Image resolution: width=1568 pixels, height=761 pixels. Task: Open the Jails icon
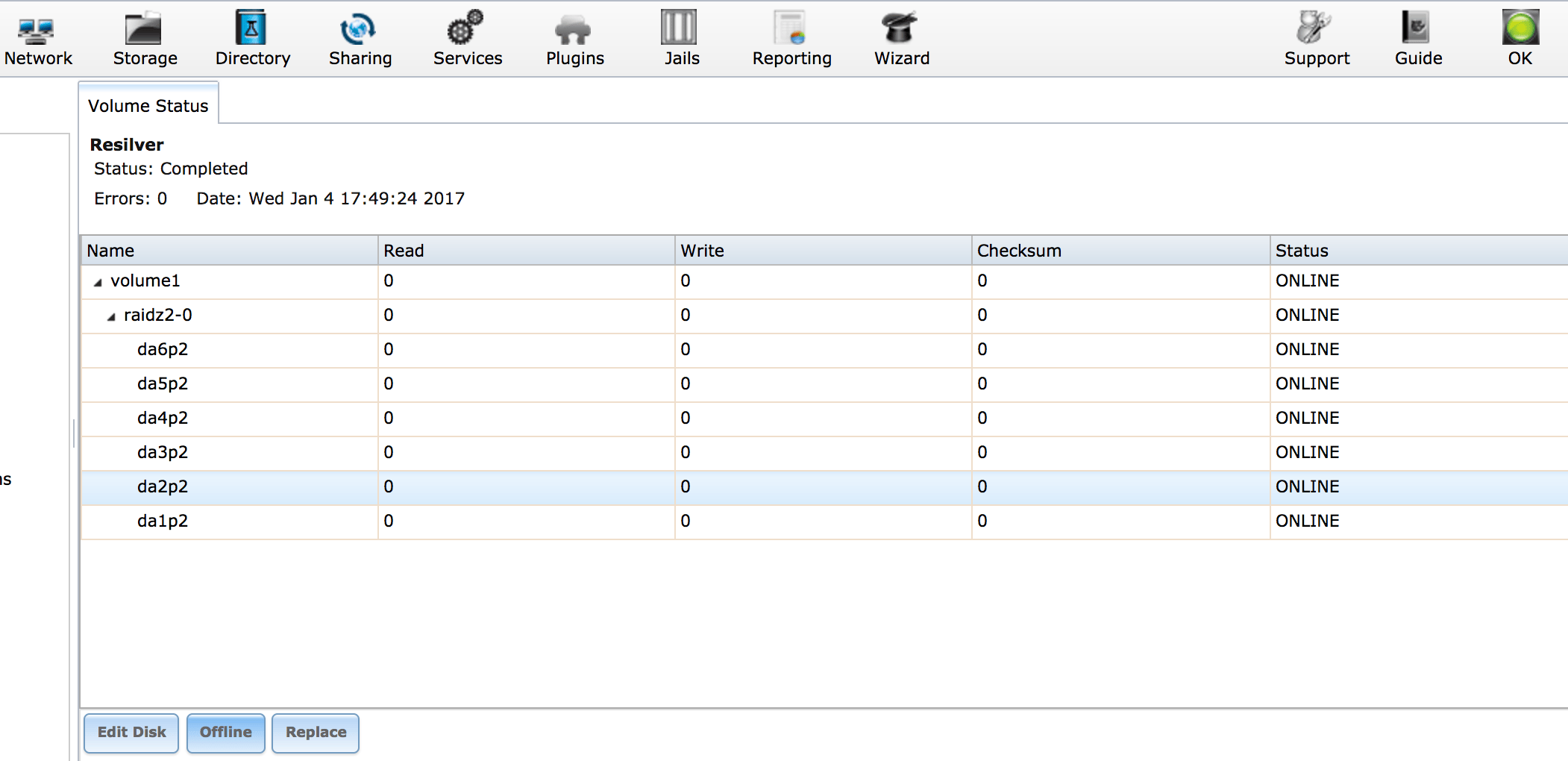[x=679, y=27]
